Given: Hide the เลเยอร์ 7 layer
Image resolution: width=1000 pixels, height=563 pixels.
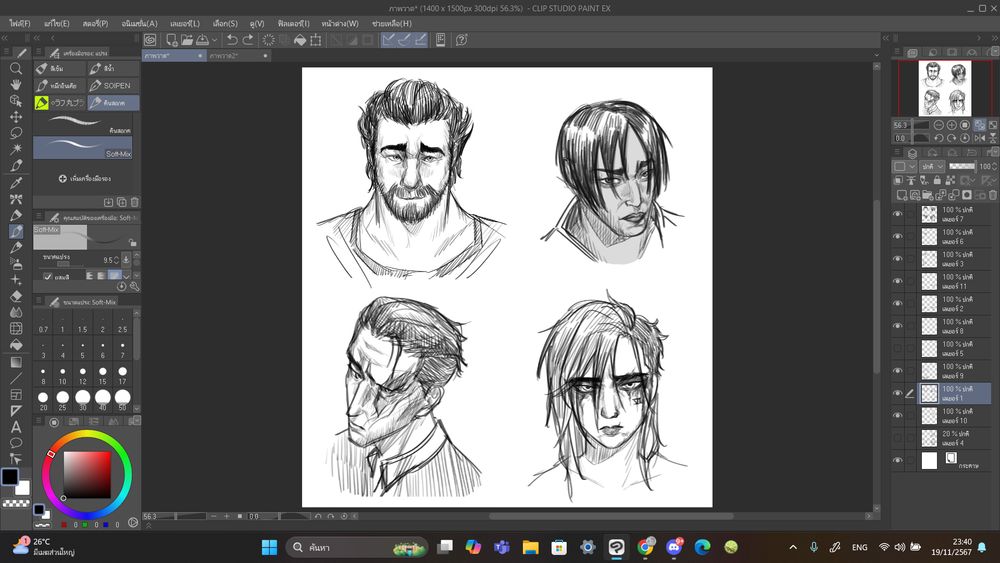Looking at the screenshot, I should point(897,214).
